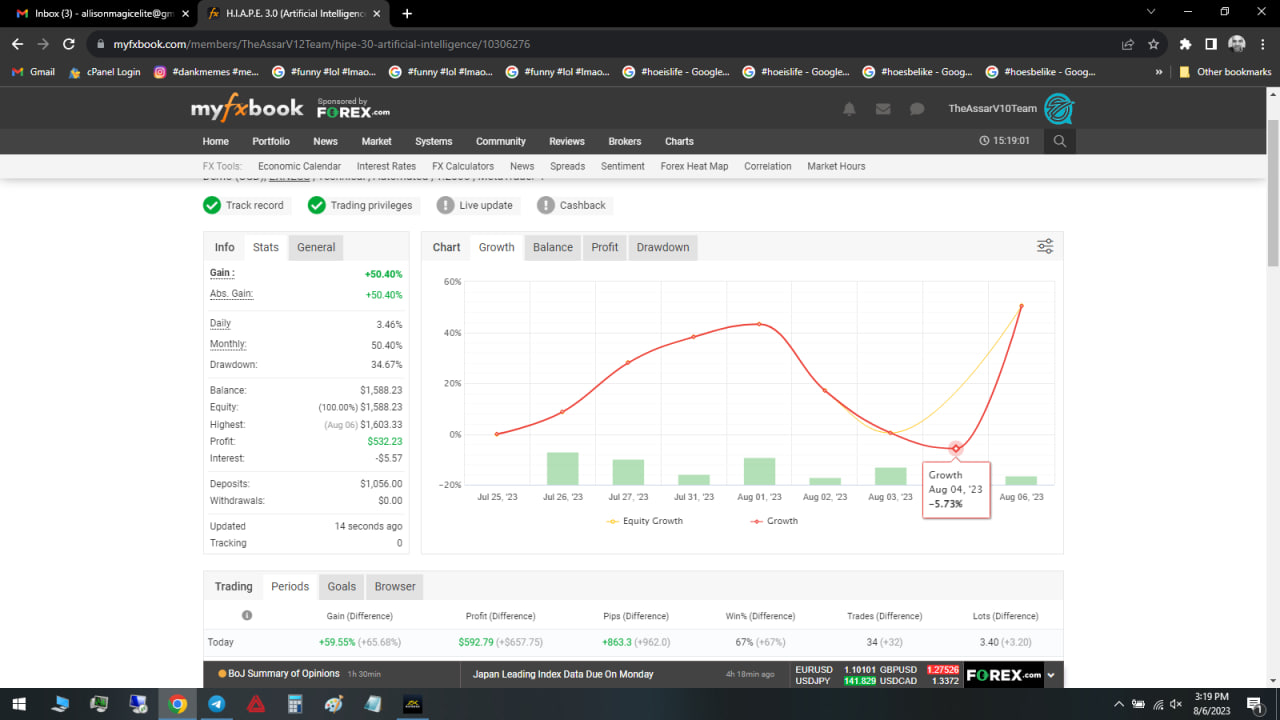Image resolution: width=1280 pixels, height=720 pixels.
Task: Click the browser address bar URL
Action: tap(321, 44)
